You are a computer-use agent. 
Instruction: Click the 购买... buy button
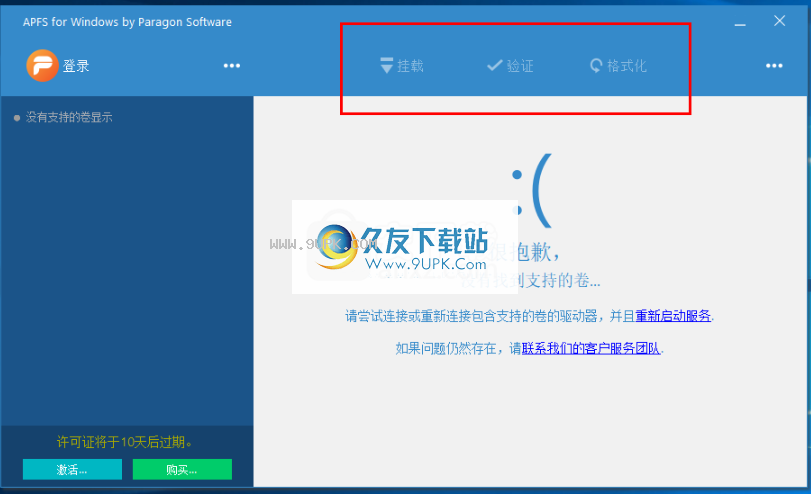pos(182,469)
